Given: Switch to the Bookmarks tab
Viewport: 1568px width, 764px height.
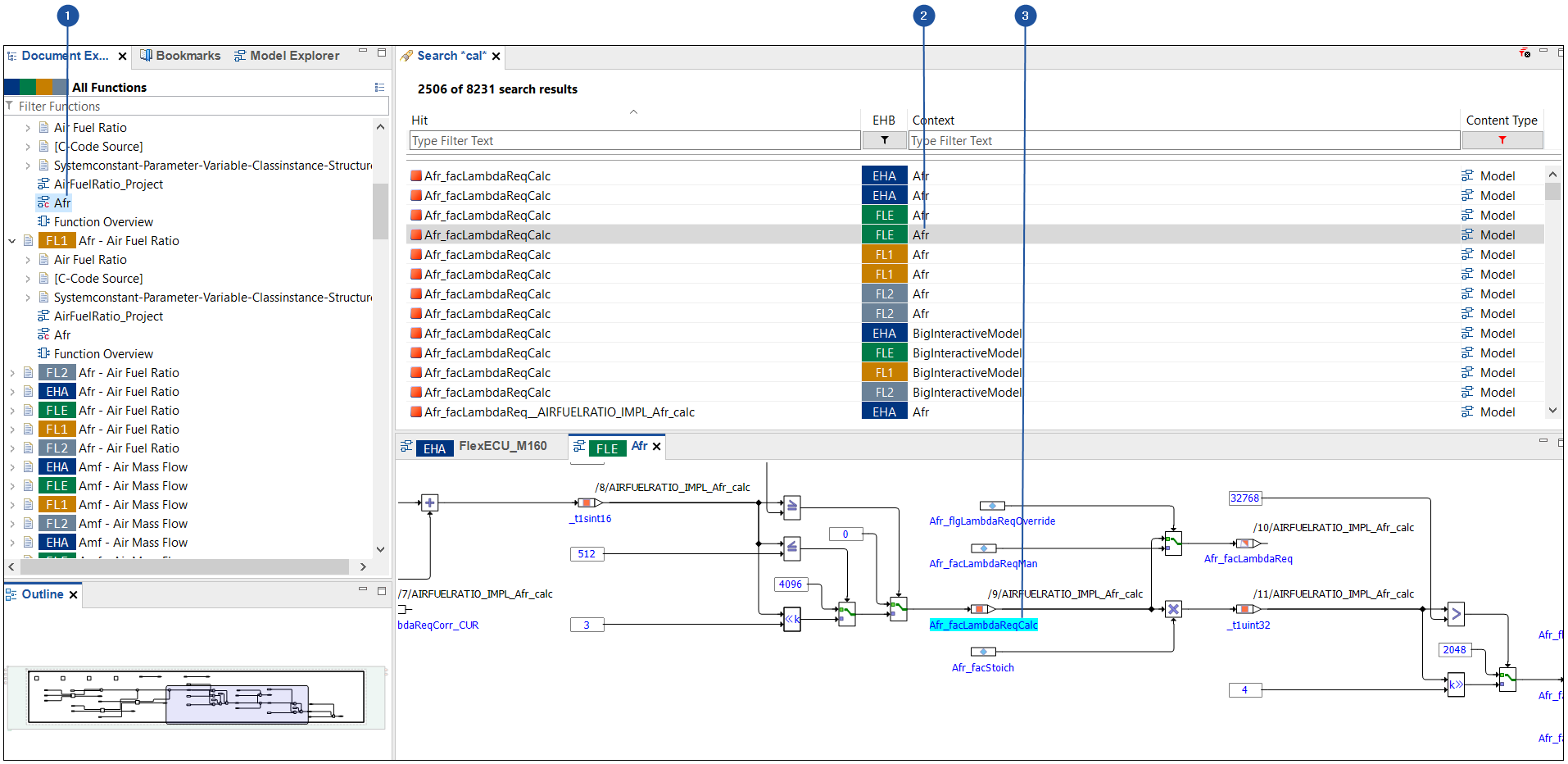Looking at the screenshot, I should coord(180,56).
